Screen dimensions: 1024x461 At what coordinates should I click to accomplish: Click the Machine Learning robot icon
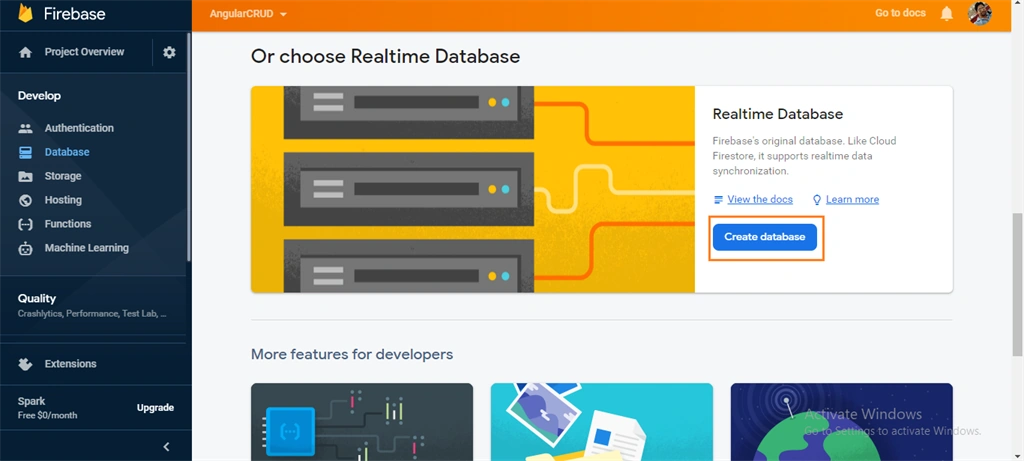click(x=25, y=248)
